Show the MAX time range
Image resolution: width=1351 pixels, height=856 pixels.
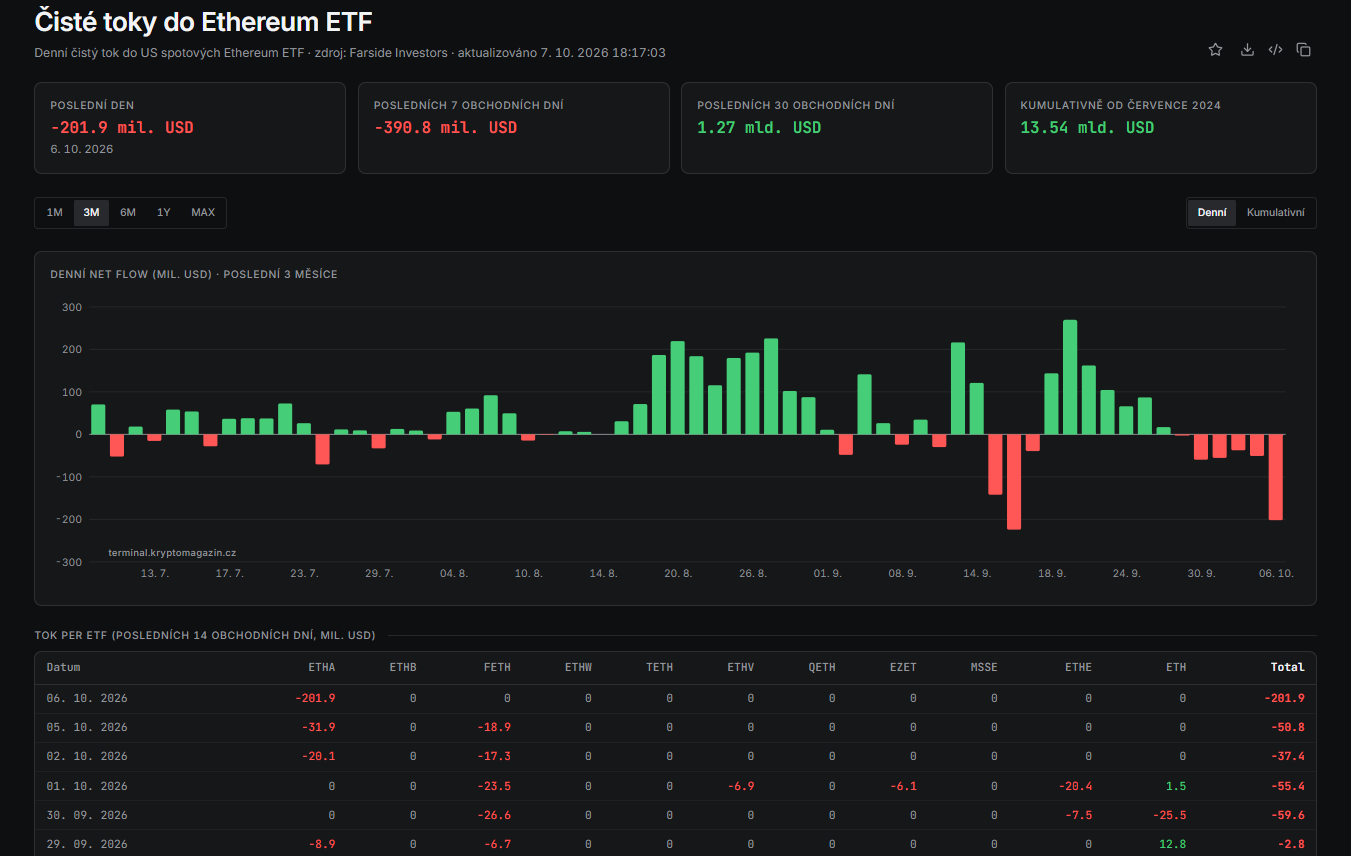(x=203, y=213)
